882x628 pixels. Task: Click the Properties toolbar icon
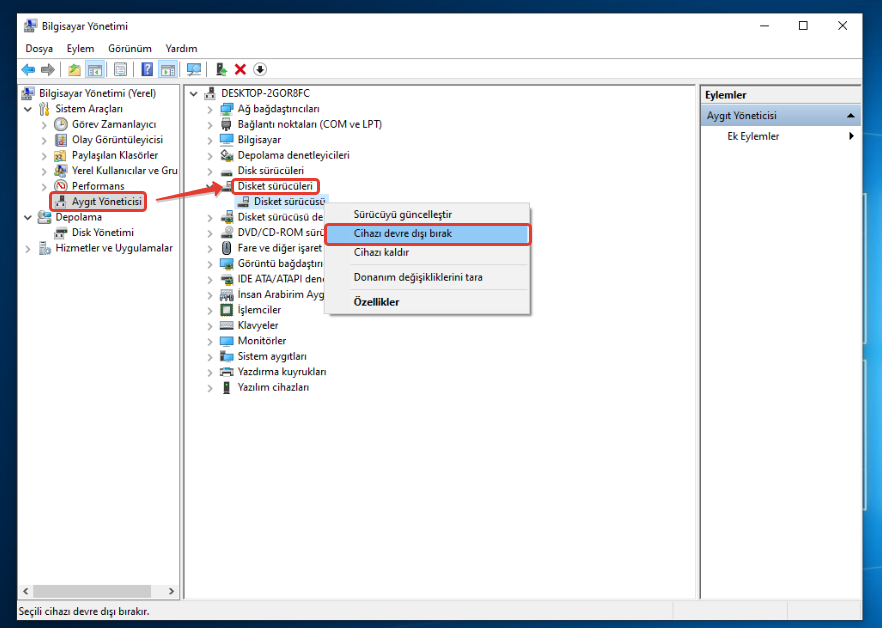[x=120, y=69]
